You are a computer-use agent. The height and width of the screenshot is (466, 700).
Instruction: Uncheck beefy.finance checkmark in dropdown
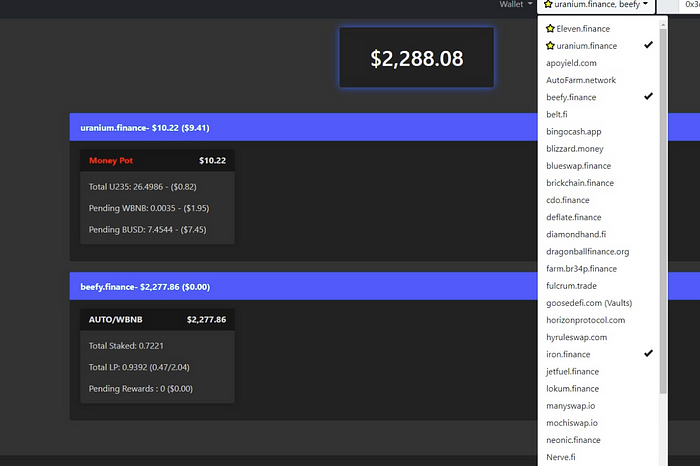[648, 96]
